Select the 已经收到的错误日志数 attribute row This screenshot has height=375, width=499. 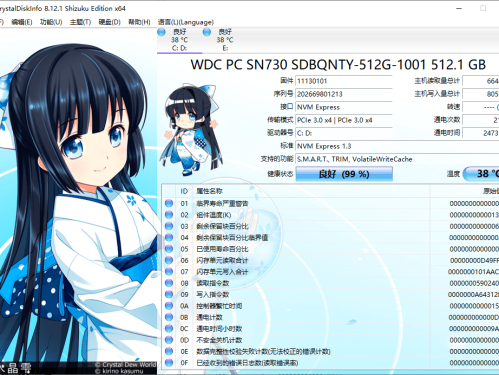[x=330, y=363]
